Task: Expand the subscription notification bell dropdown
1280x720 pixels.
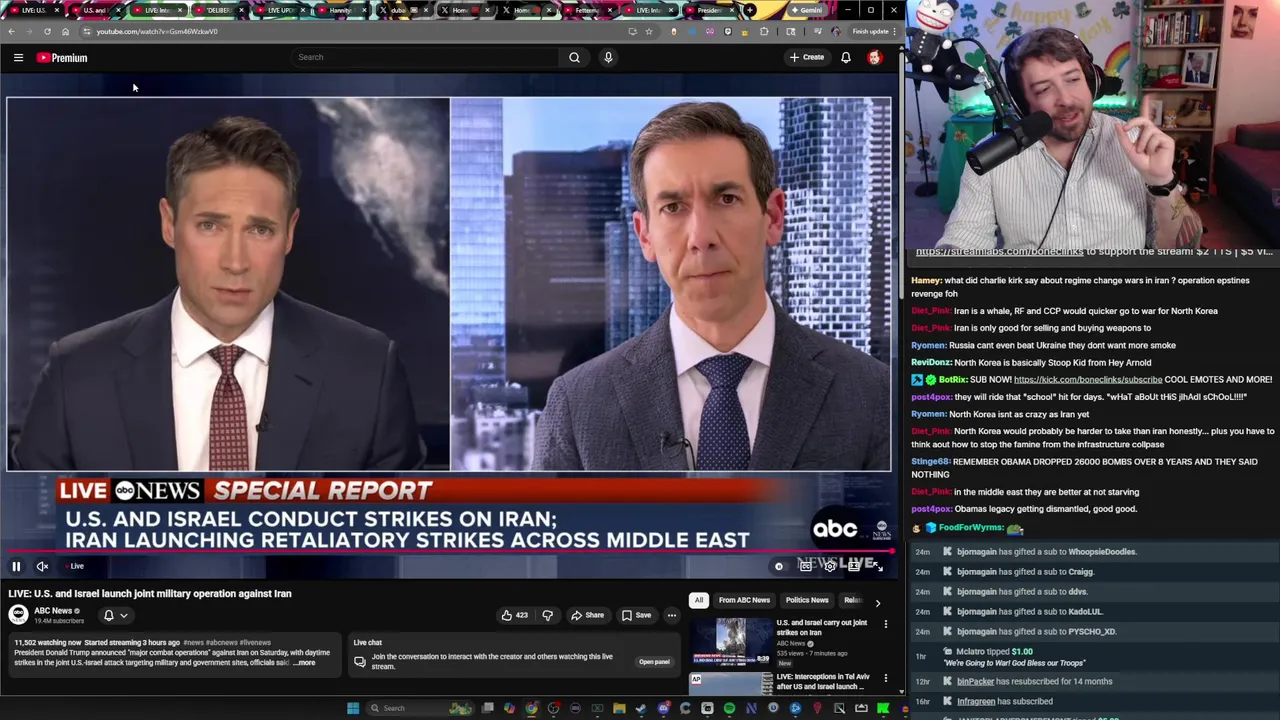Action: click(x=116, y=615)
